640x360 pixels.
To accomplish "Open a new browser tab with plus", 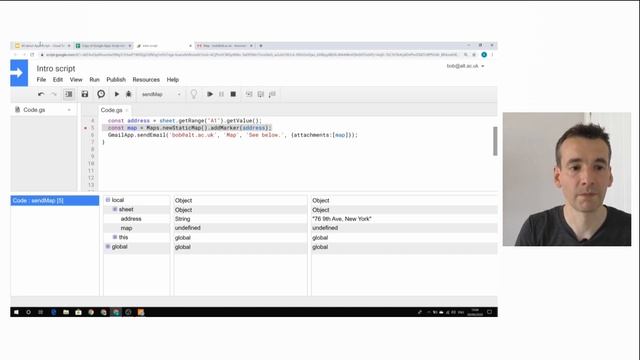I will 261,46.
